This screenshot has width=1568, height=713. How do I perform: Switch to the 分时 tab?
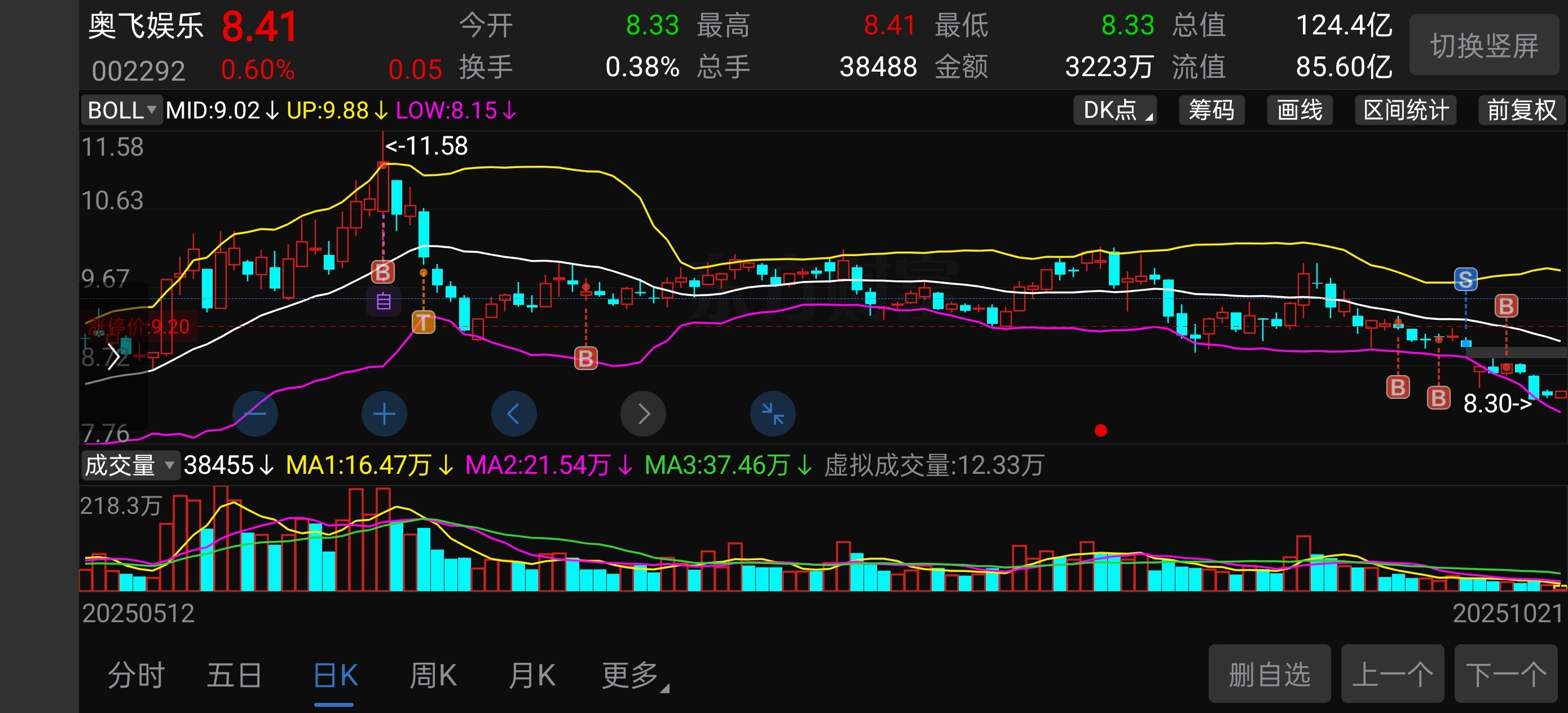136,675
